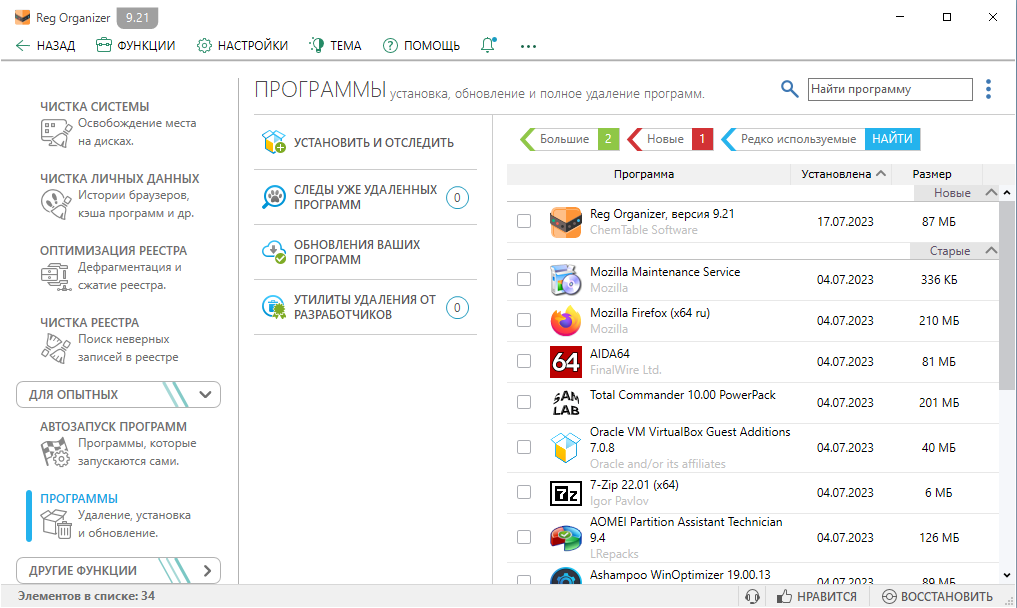
Task: Click the 7-Zip icon in the list
Action: [x=566, y=493]
